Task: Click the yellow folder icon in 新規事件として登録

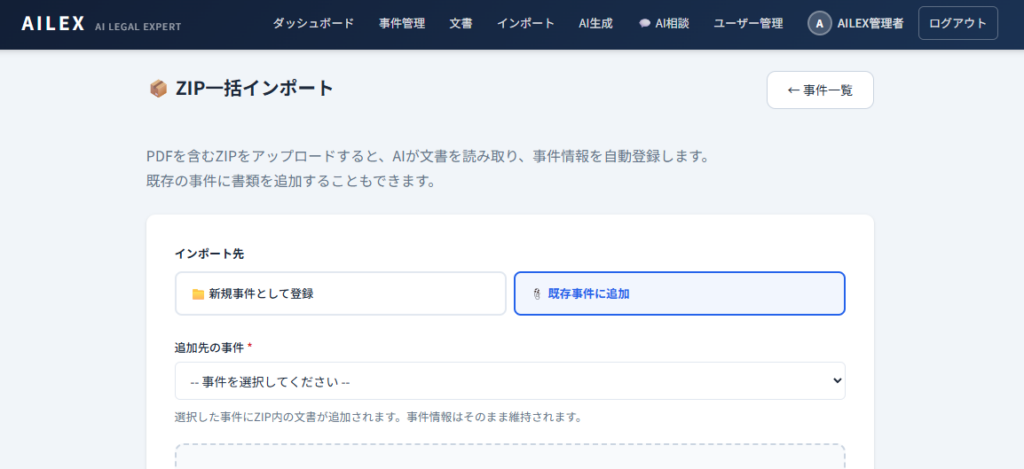Action: pos(198,294)
